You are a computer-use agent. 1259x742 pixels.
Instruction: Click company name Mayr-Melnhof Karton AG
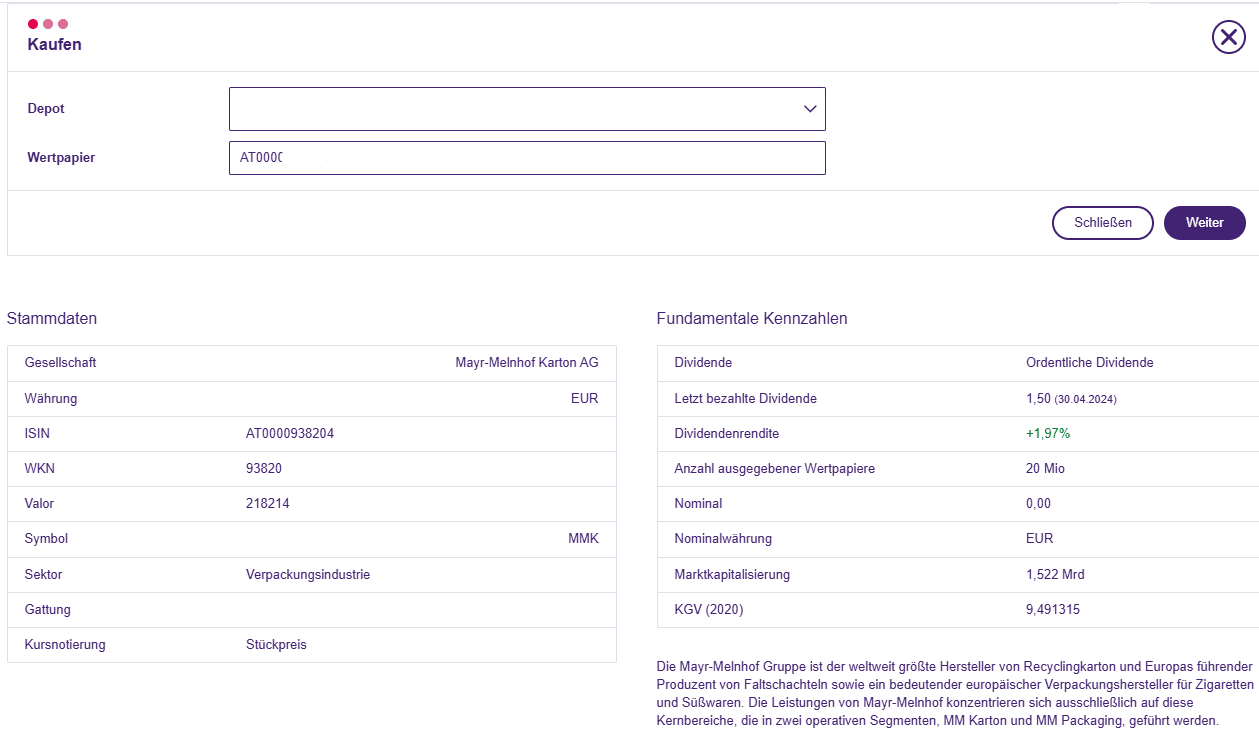point(527,363)
